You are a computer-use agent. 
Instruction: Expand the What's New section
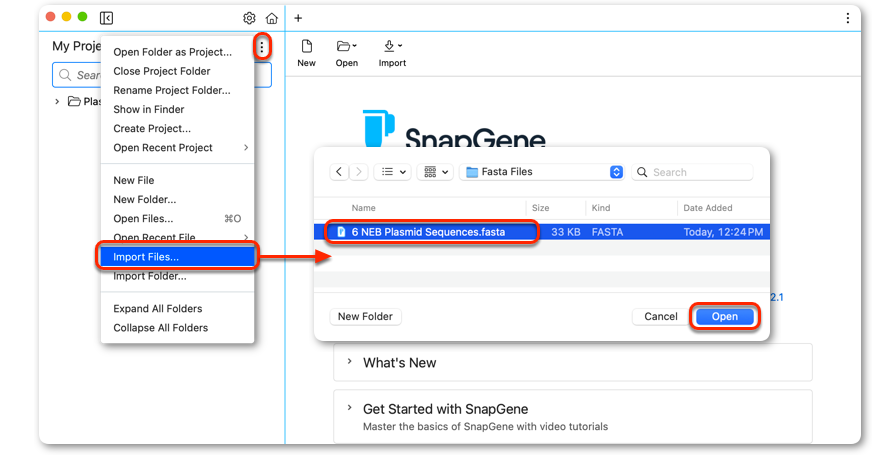click(349, 362)
